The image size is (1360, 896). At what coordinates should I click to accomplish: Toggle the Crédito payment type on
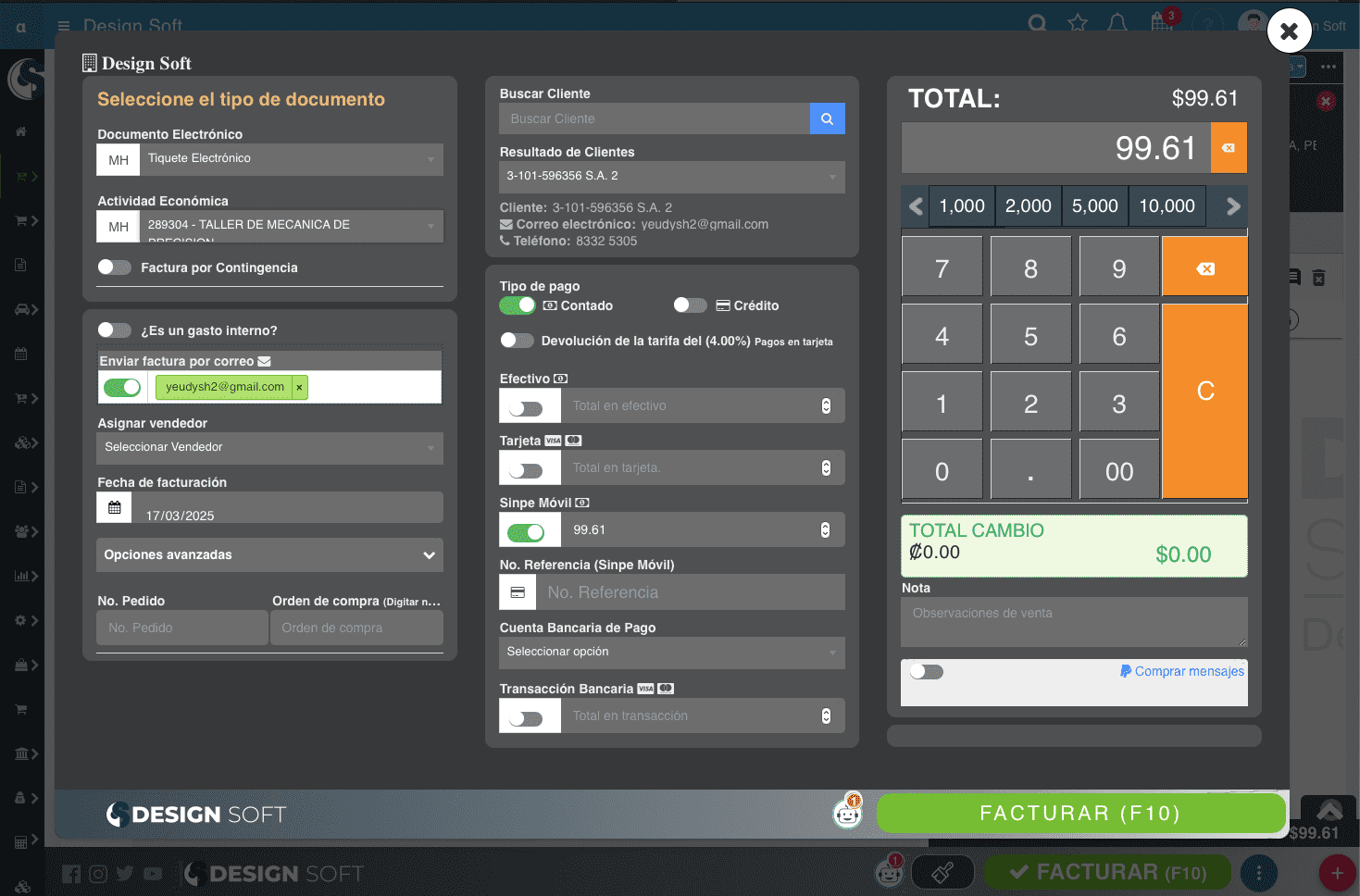(x=690, y=305)
